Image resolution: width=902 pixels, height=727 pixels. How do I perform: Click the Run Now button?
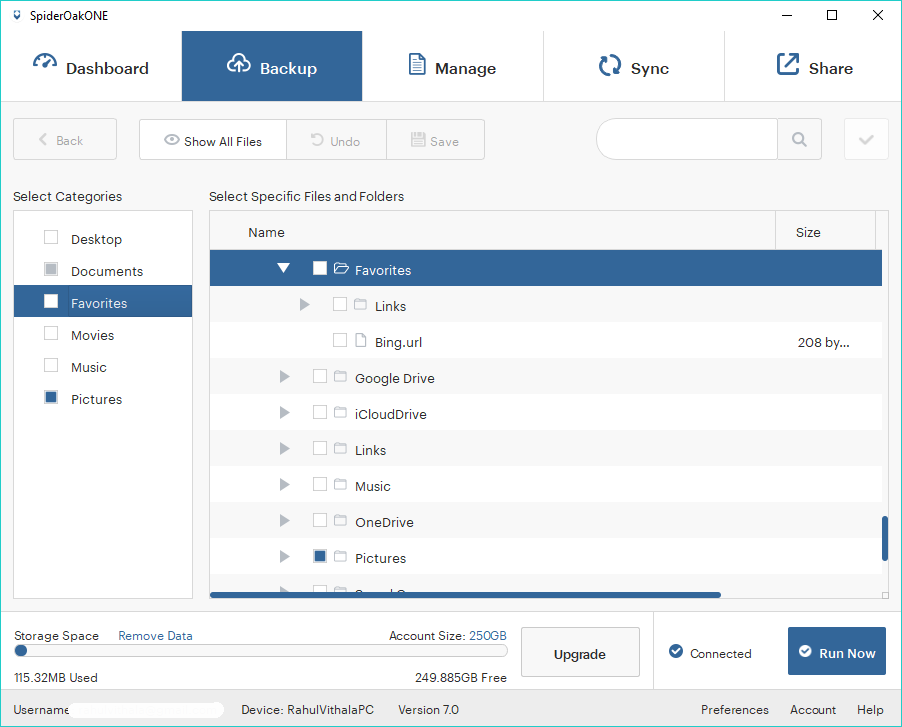(x=837, y=651)
